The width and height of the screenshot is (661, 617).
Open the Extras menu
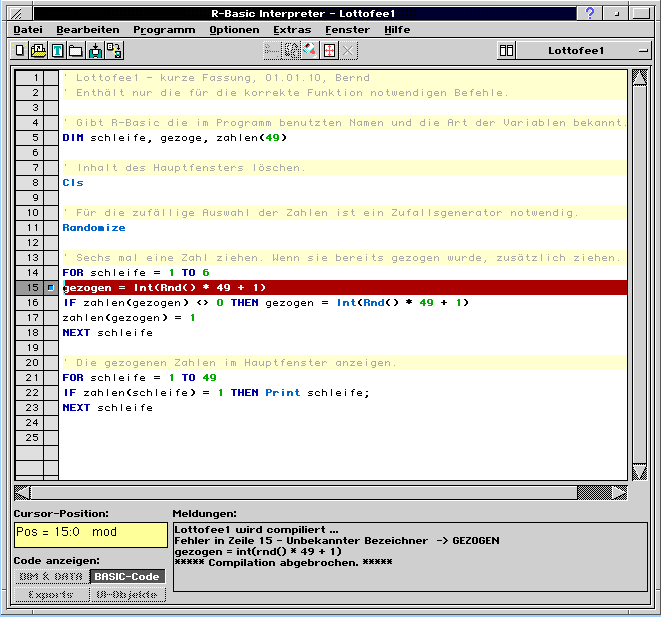(x=292, y=30)
